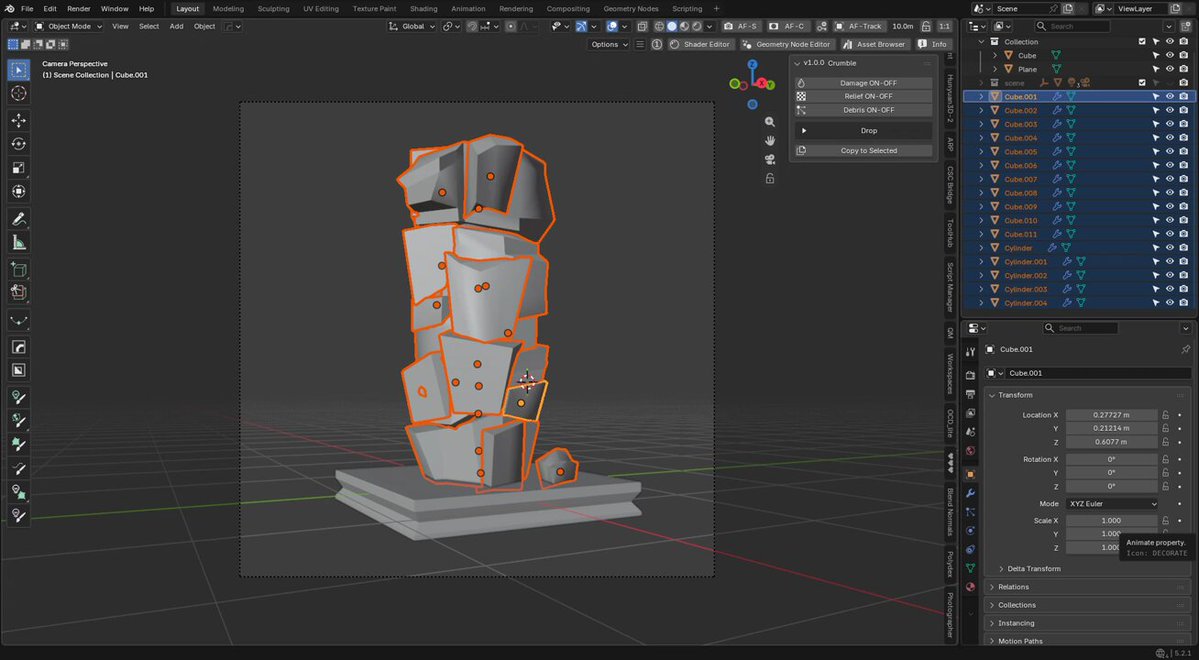1199x660 pixels.
Task: Toggle camera view with the camera gizmo
Action: tap(769, 159)
